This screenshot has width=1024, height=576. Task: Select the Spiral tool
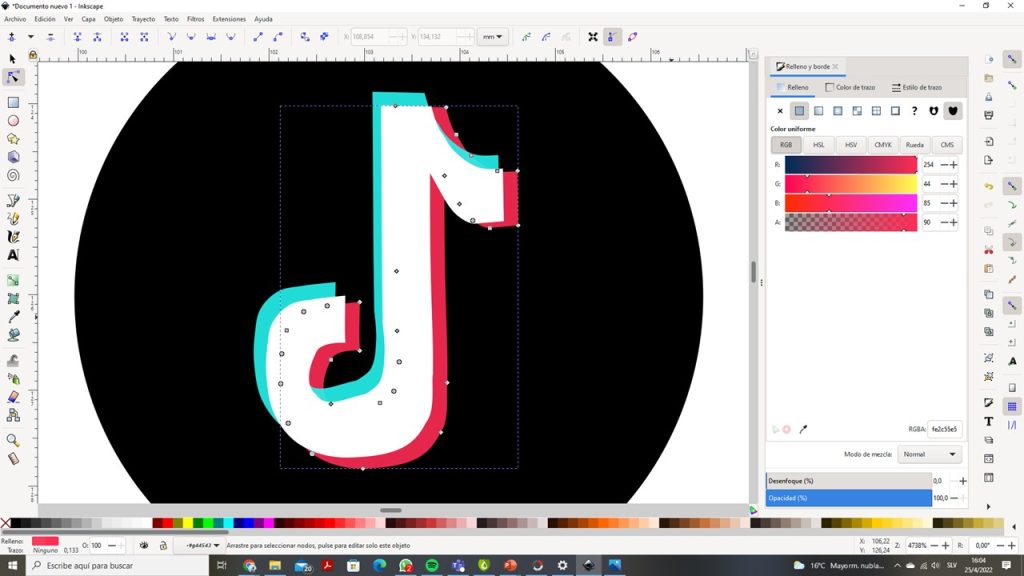[12, 175]
